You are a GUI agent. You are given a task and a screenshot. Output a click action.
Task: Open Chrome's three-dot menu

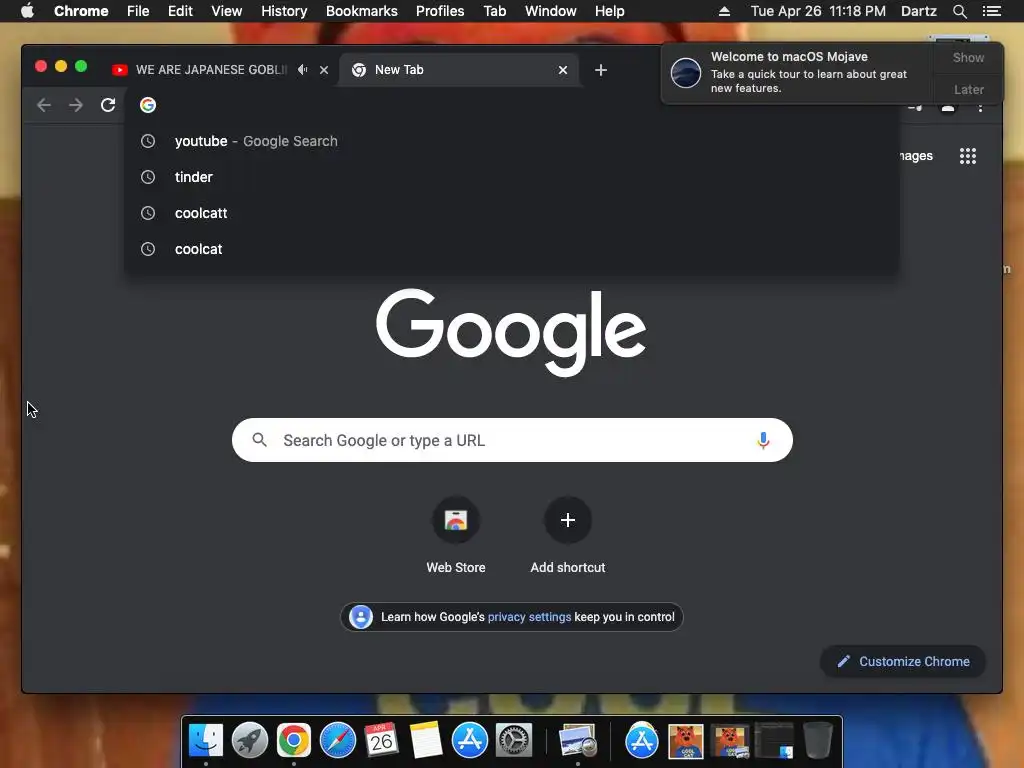pyautogui.click(x=980, y=108)
